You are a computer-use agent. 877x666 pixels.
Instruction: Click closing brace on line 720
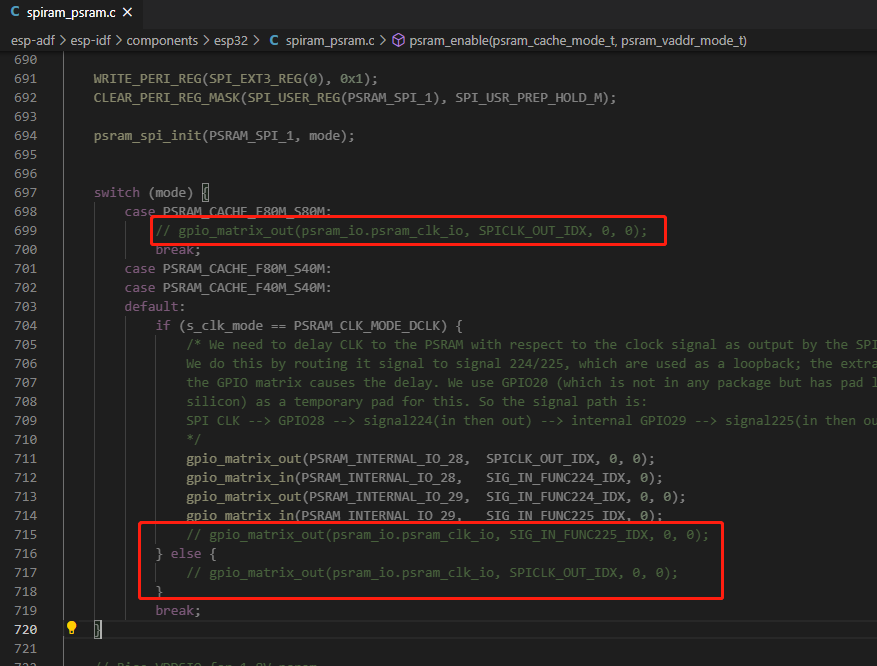[x=98, y=630]
